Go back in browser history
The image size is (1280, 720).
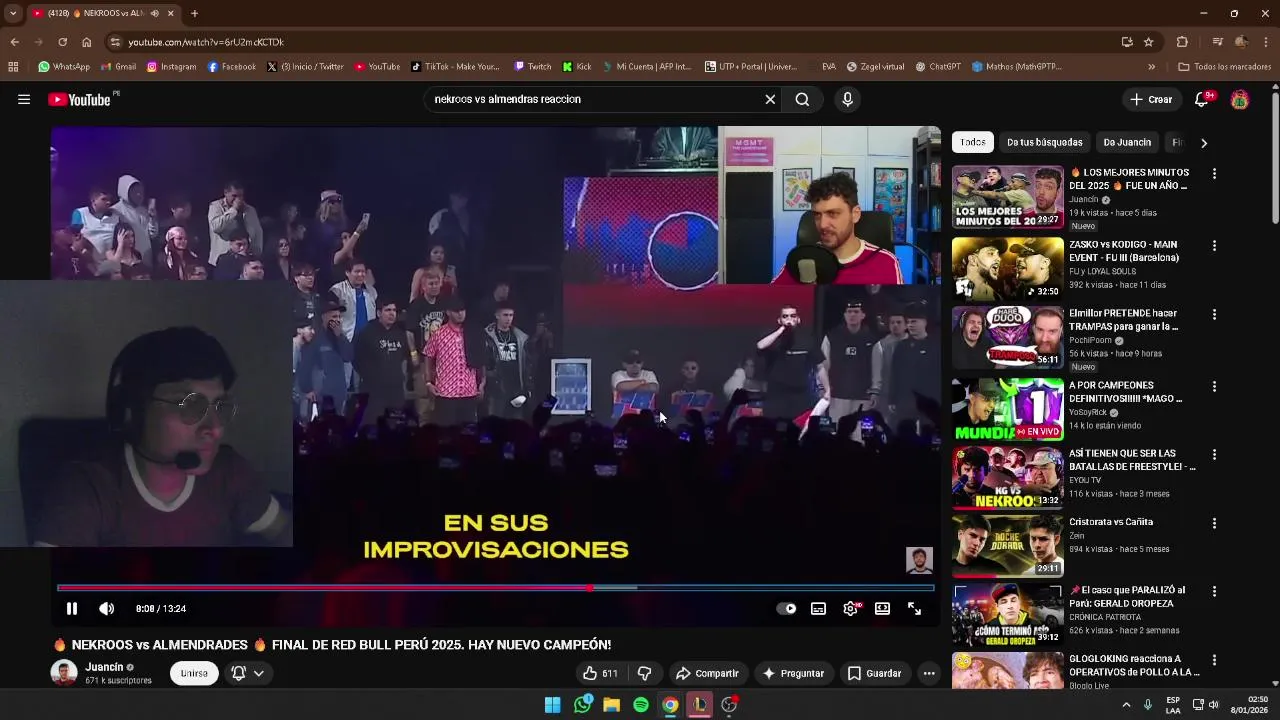tap(14, 42)
